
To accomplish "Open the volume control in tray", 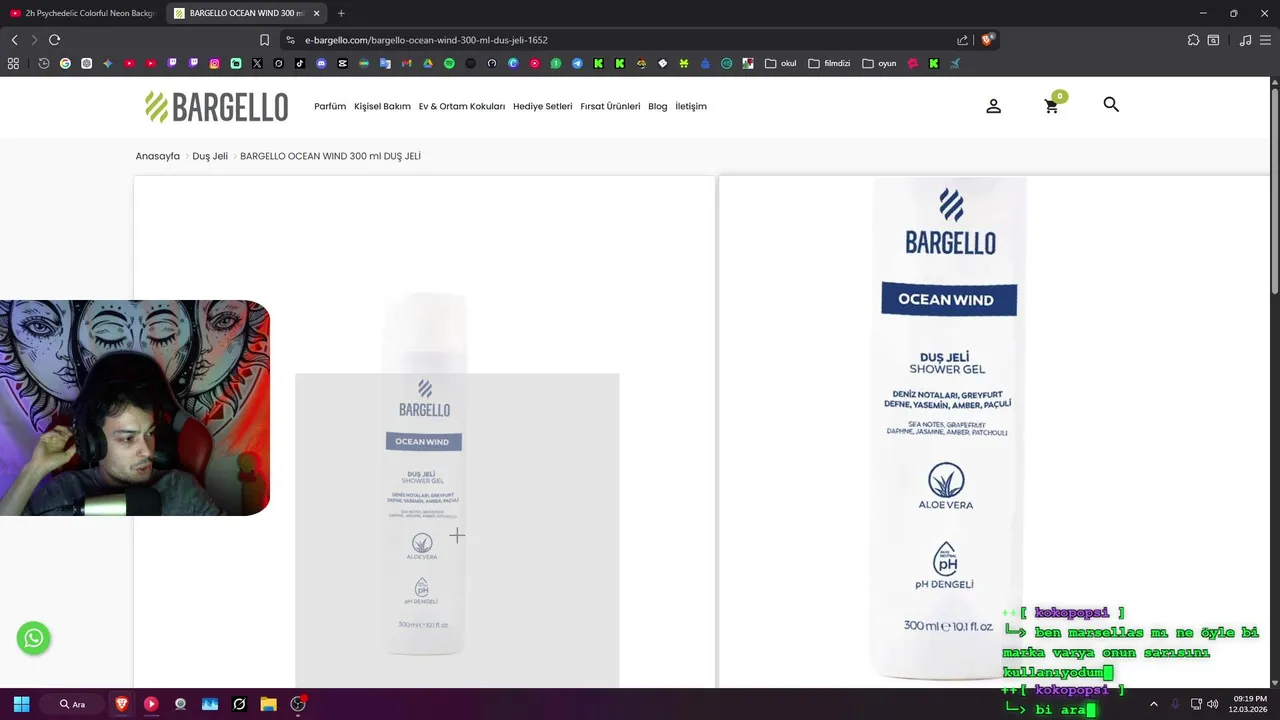I will (x=1213, y=704).
